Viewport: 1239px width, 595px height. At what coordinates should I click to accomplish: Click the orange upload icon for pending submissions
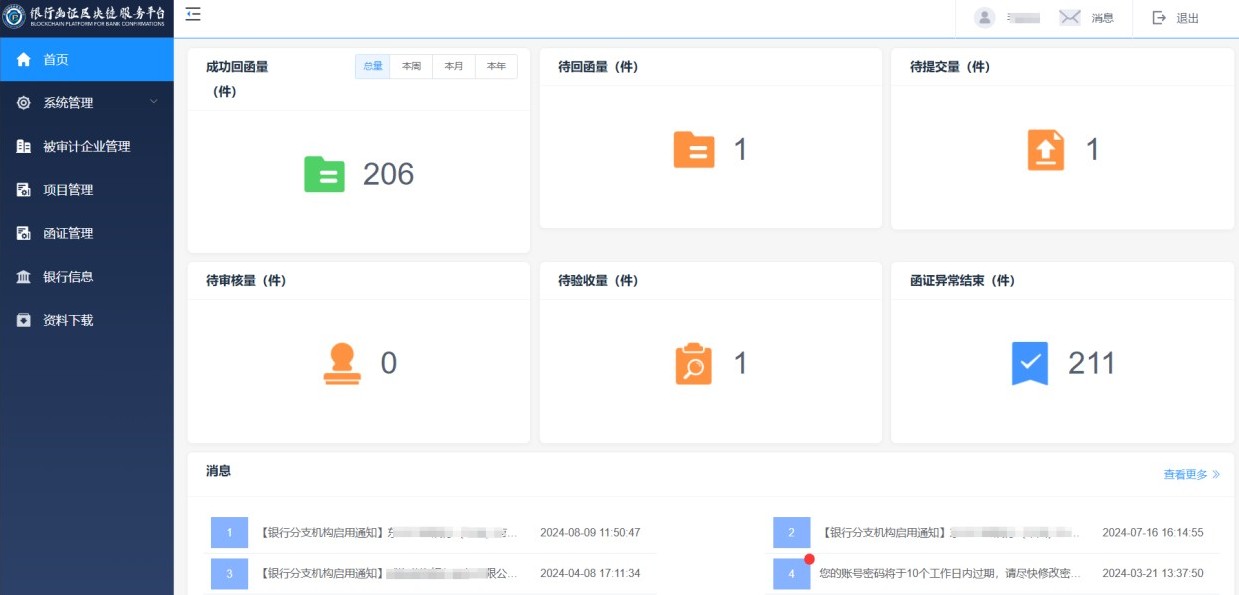1046,150
